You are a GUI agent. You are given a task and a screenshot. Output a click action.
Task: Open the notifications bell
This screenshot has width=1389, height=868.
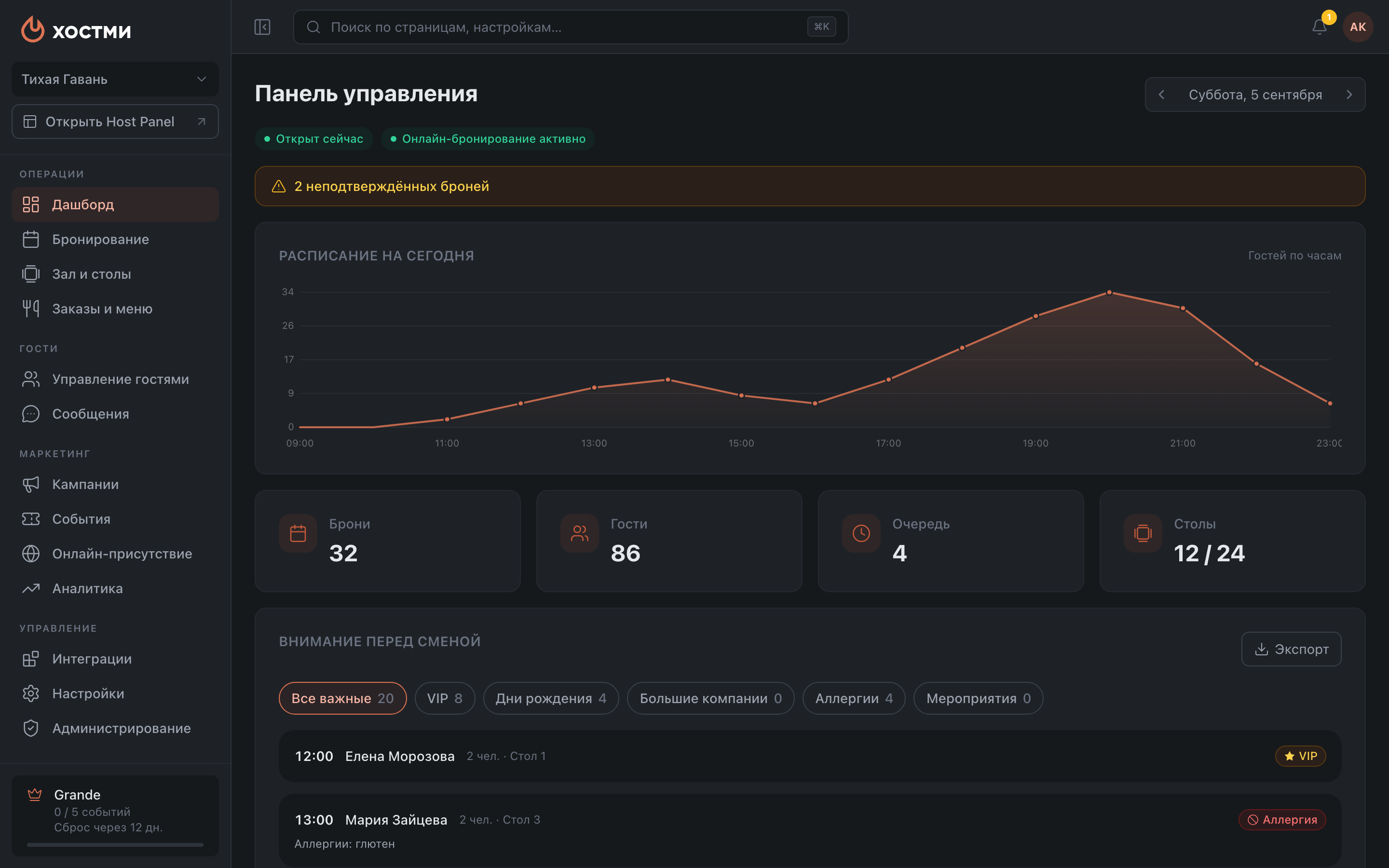[x=1319, y=27]
